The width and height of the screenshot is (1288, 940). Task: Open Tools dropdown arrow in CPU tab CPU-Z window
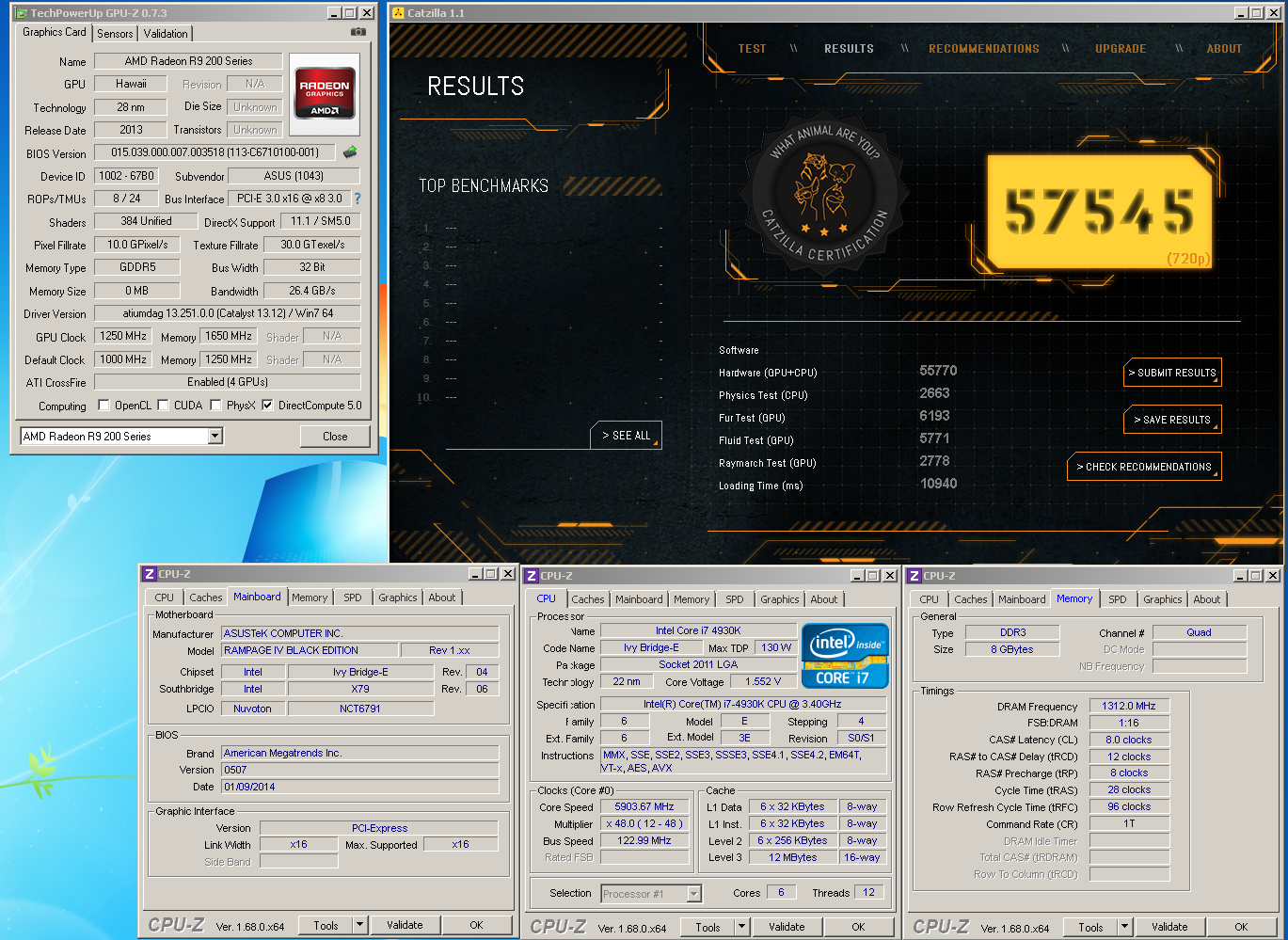741,927
